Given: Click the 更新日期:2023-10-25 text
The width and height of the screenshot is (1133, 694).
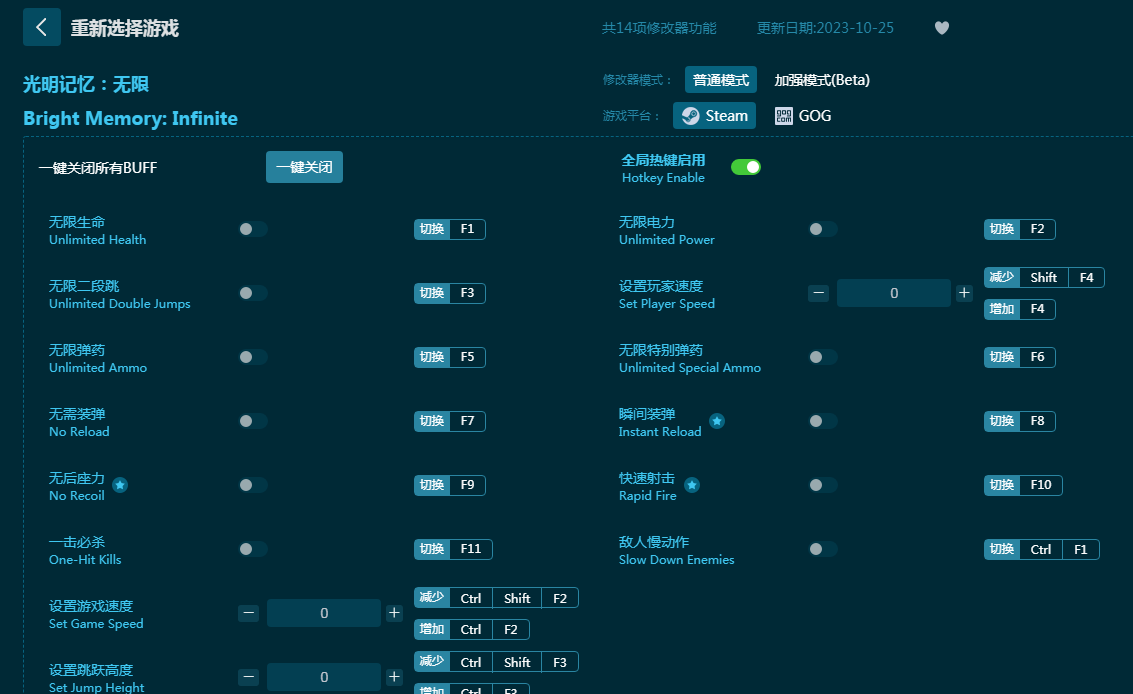Looking at the screenshot, I should [x=825, y=28].
